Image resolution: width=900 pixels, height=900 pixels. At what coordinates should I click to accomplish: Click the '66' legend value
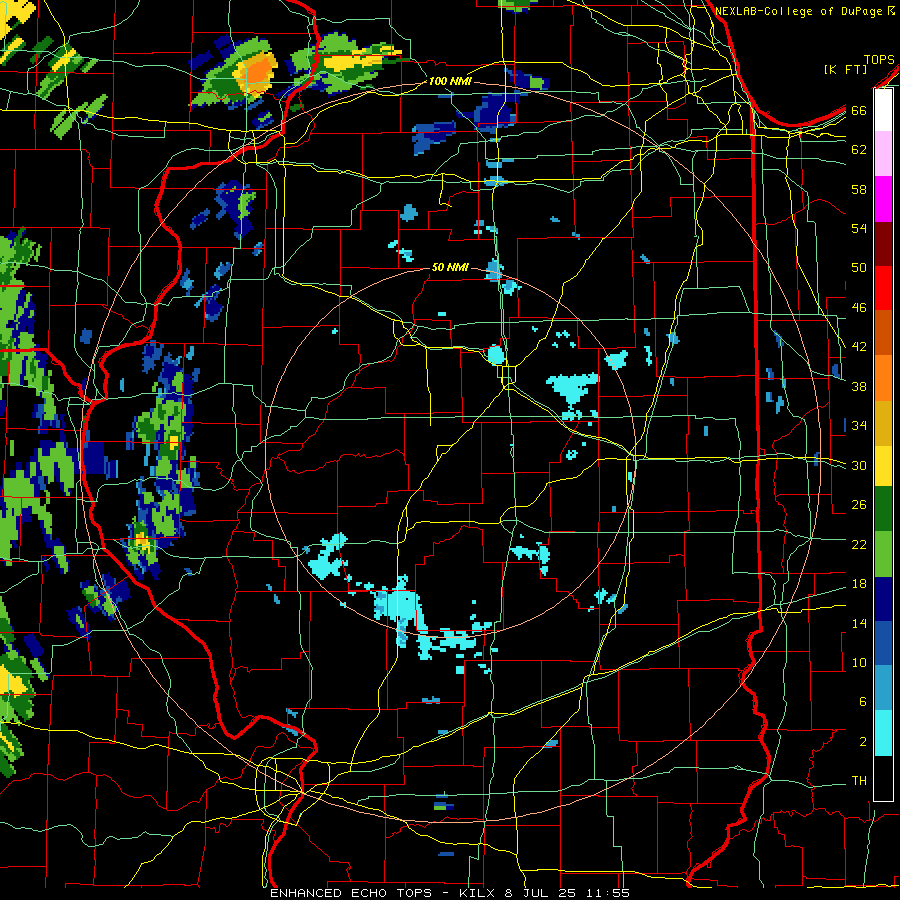(859, 111)
